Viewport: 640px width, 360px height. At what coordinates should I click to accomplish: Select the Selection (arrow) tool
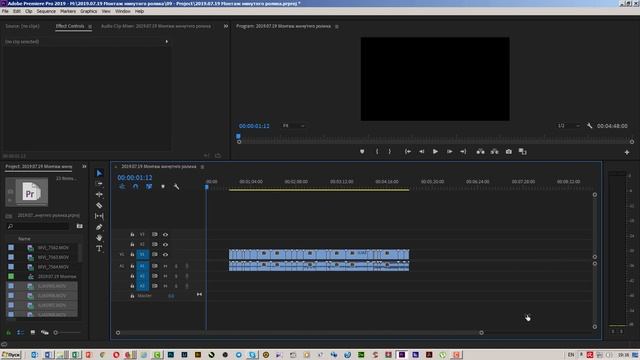[99, 173]
